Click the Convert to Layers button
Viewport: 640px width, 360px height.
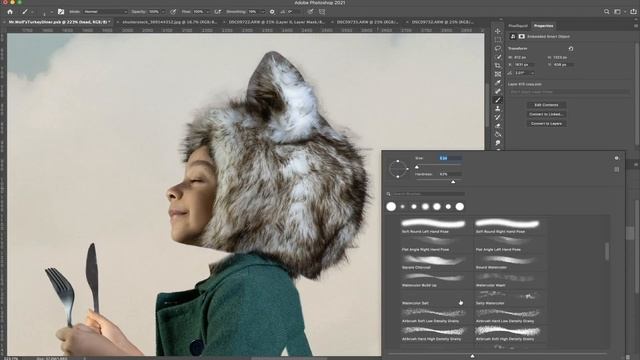click(547, 123)
